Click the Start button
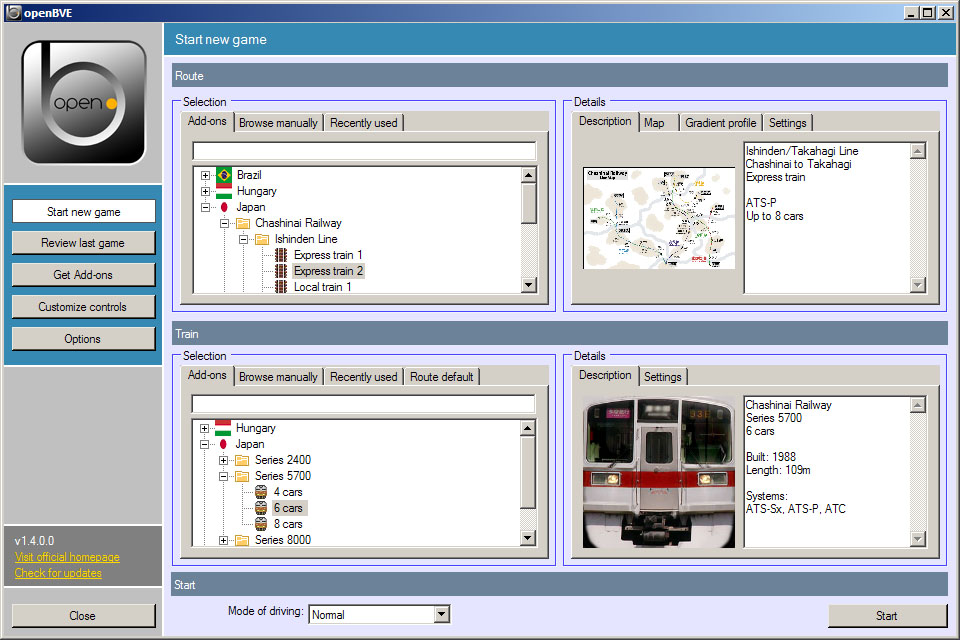 click(887, 616)
